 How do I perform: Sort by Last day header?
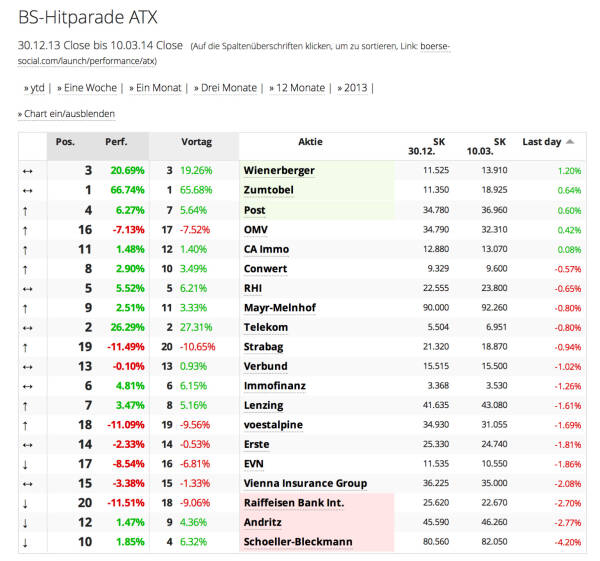541,142
